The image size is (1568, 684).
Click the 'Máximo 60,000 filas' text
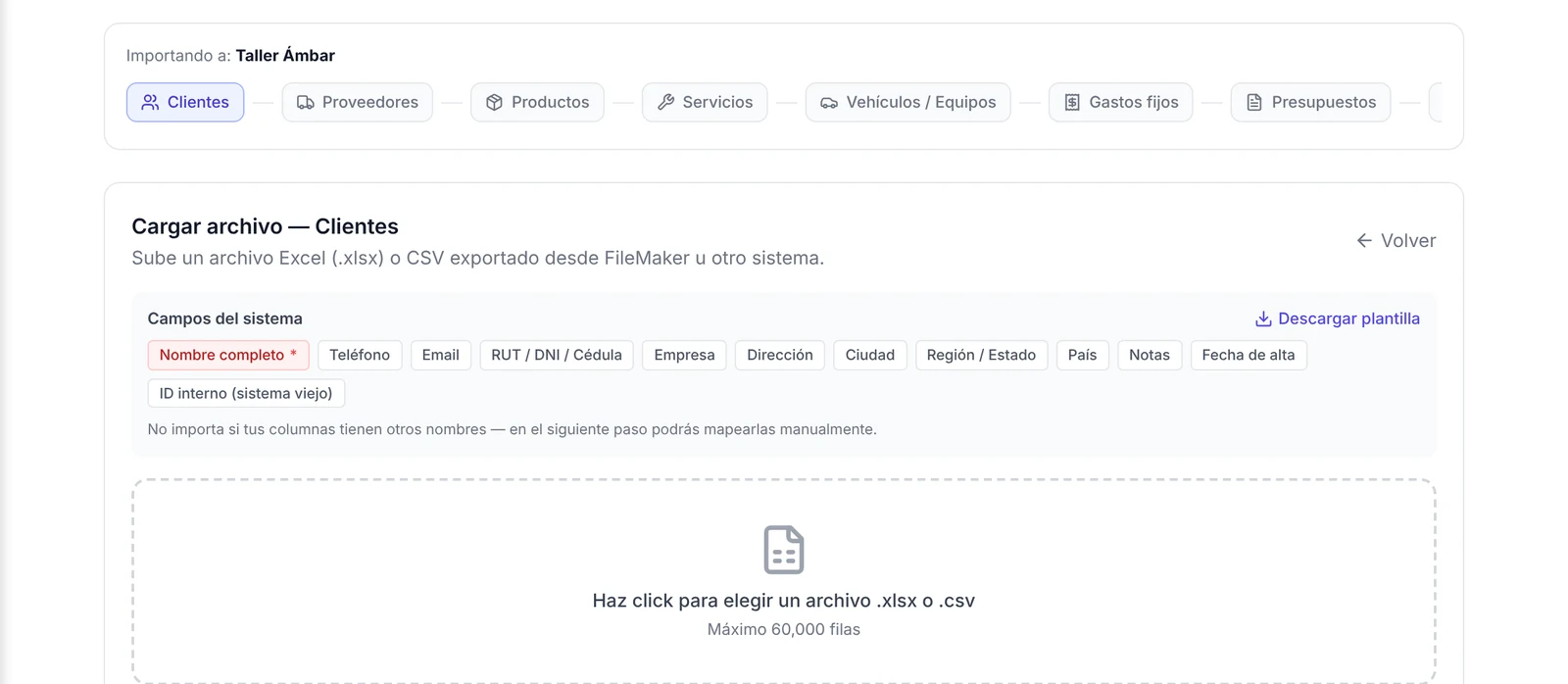784,629
